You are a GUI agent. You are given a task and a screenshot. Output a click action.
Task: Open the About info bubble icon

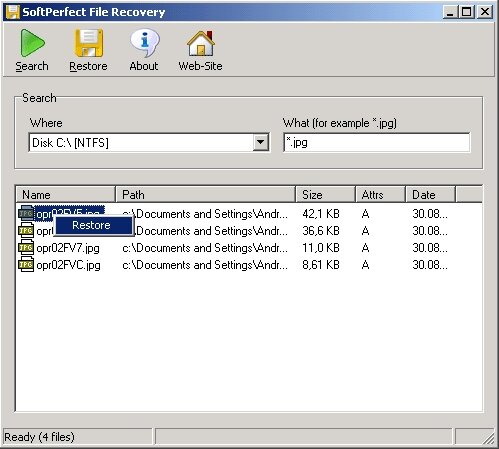tap(144, 43)
